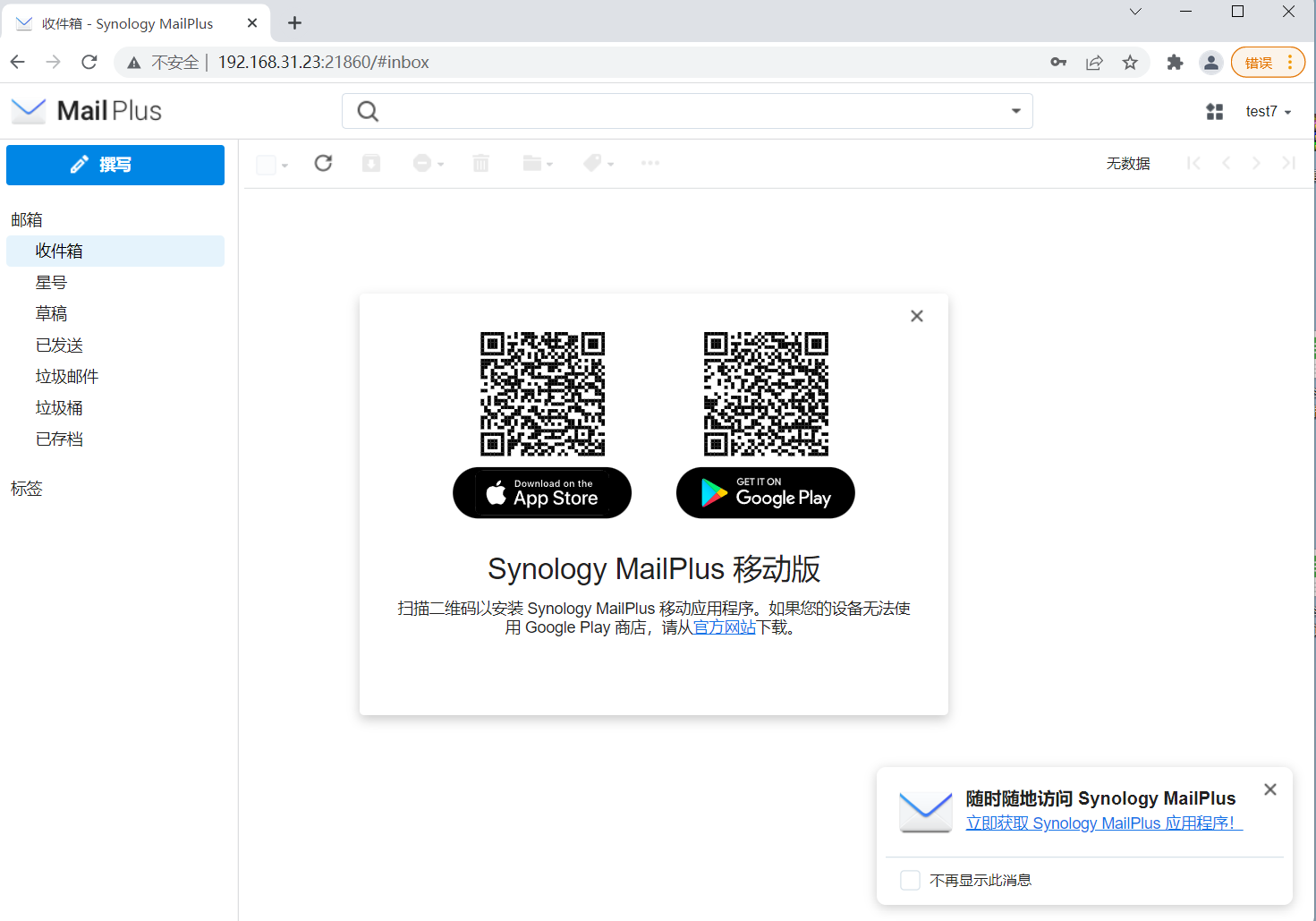Click the 无数据 no data status text
This screenshot has height=921, width=1316.
[x=1128, y=164]
